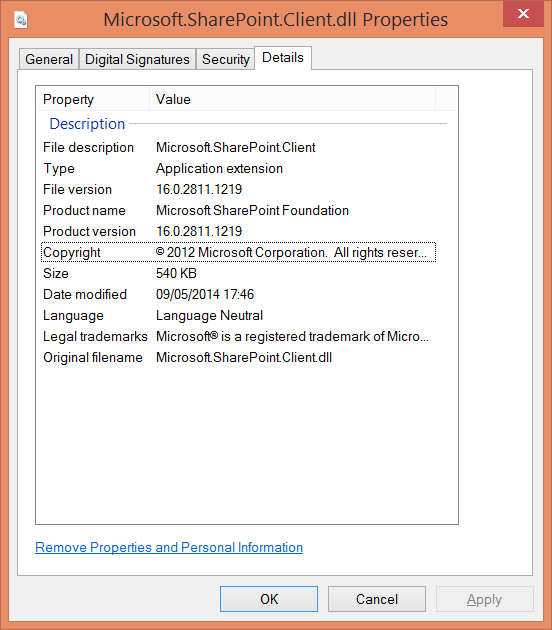552x630 pixels.
Task: Select the Product version label
Action: tap(90, 231)
